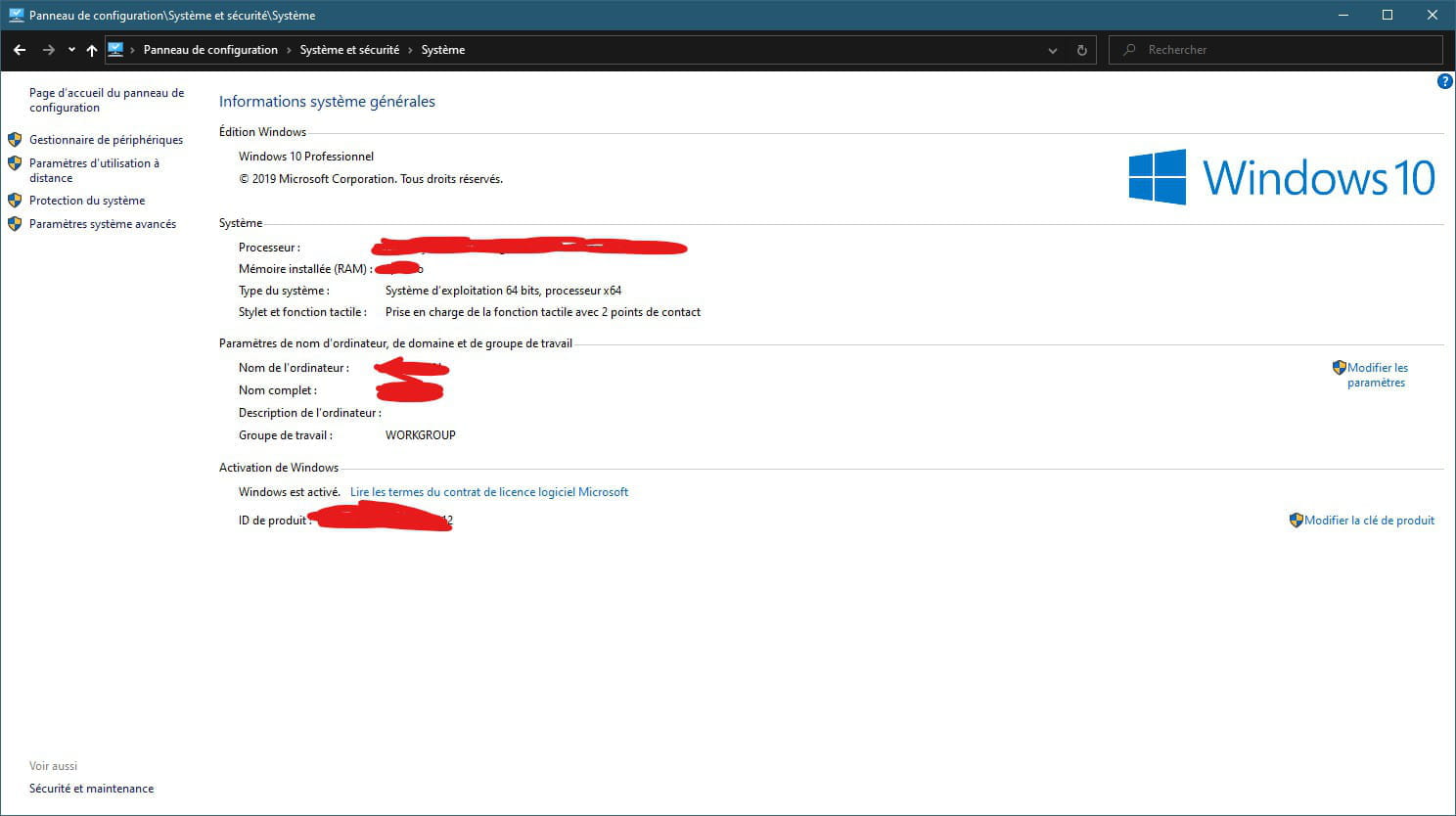Click the computer icon in address bar
Screen dimensions: 1456x816
pos(115,50)
